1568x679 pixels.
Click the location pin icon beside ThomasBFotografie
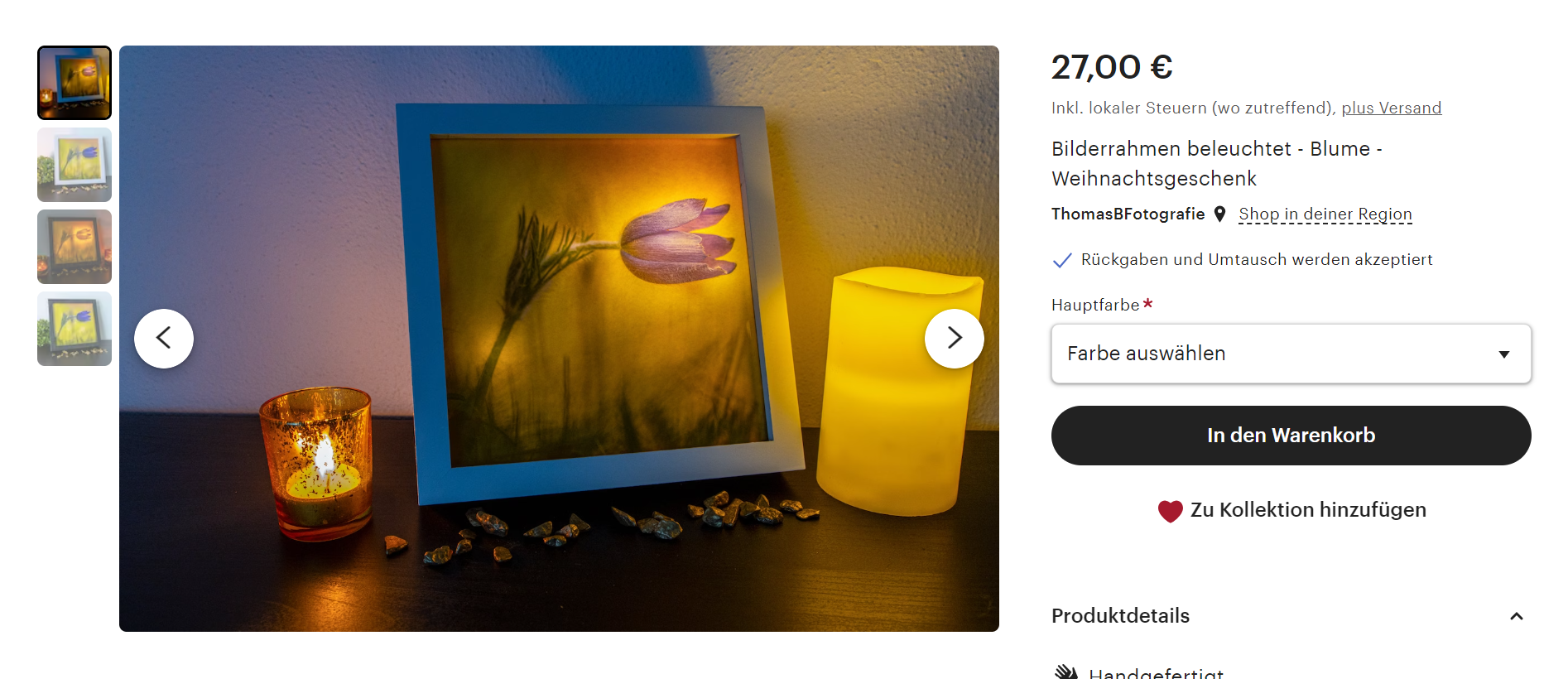pos(1219,214)
